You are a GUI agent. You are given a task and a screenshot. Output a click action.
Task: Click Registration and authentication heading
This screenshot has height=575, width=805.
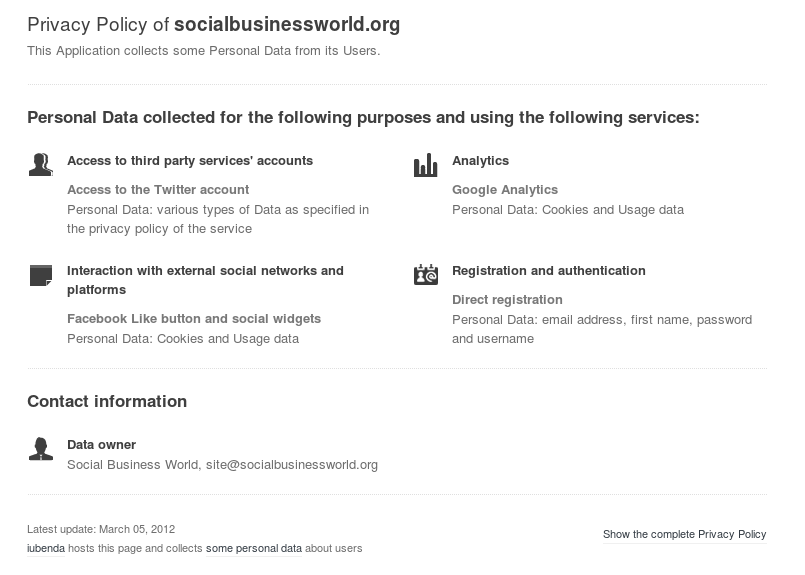pos(549,270)
